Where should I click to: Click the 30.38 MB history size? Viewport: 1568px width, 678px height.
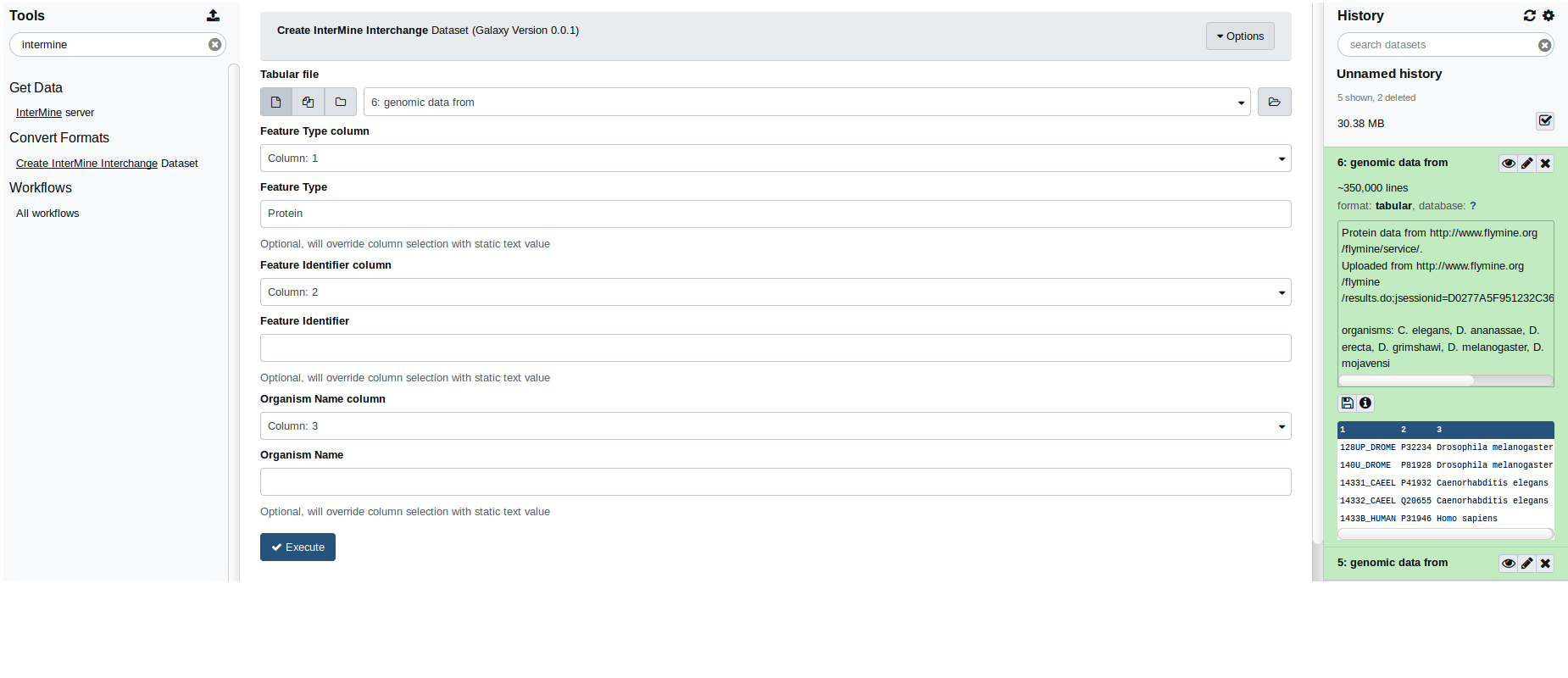(1360, 124)
